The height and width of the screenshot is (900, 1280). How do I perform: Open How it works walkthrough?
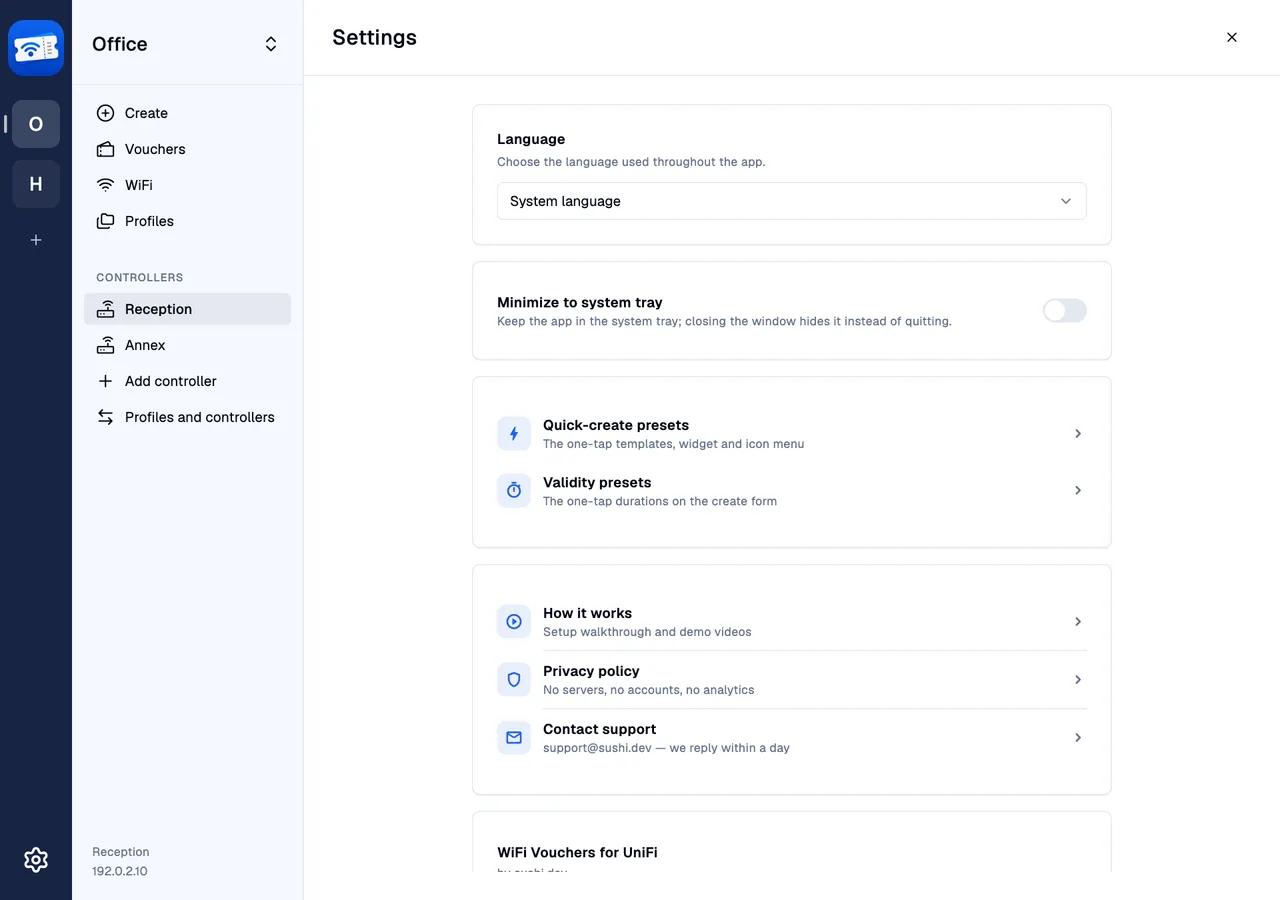pos(792,622)
